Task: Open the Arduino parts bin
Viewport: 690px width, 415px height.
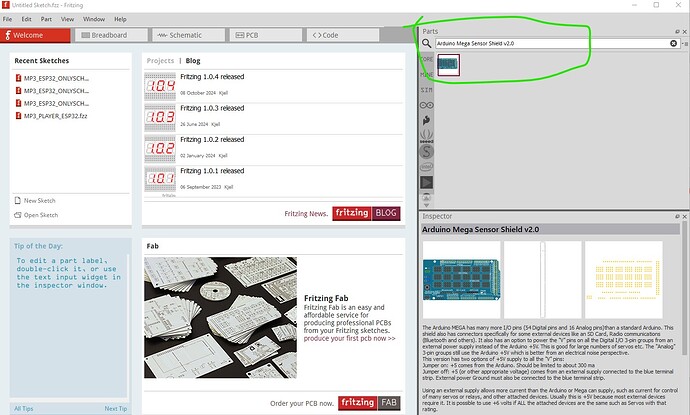Action: [x=426, y=105]
